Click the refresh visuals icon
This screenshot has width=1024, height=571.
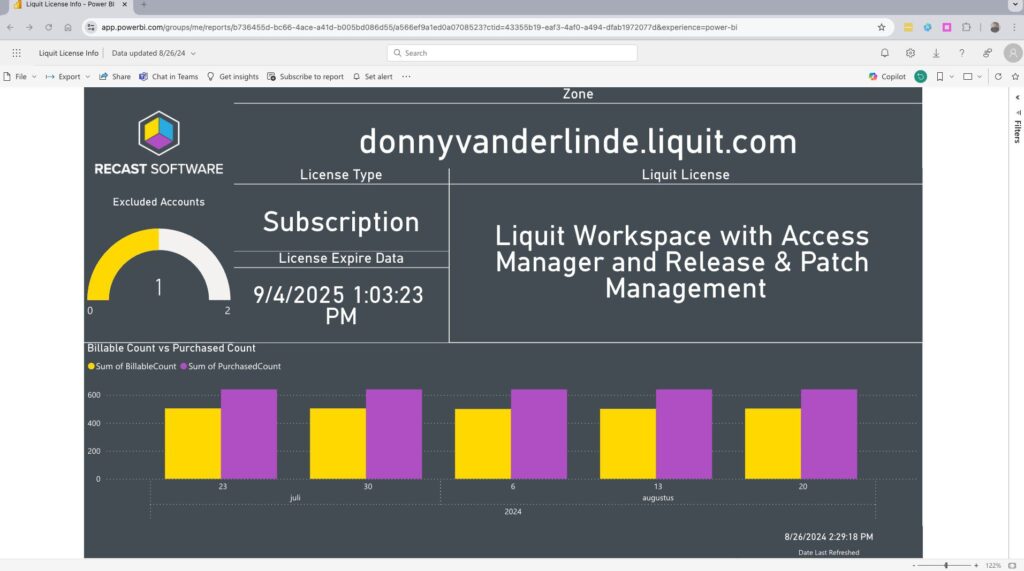[x=998, y=76]
